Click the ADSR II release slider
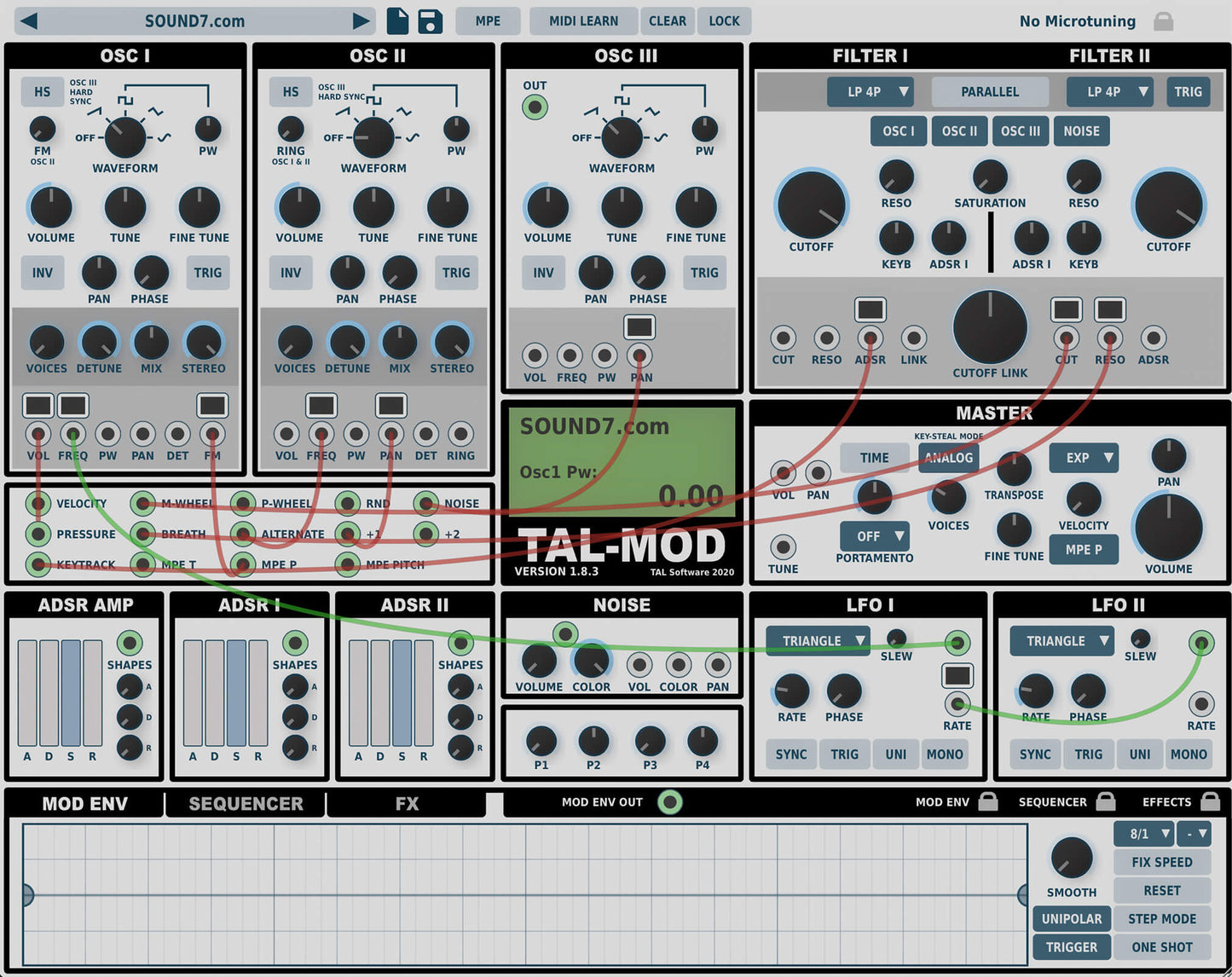This screenshot has width=1232, height=977. [x=424, y=693]
